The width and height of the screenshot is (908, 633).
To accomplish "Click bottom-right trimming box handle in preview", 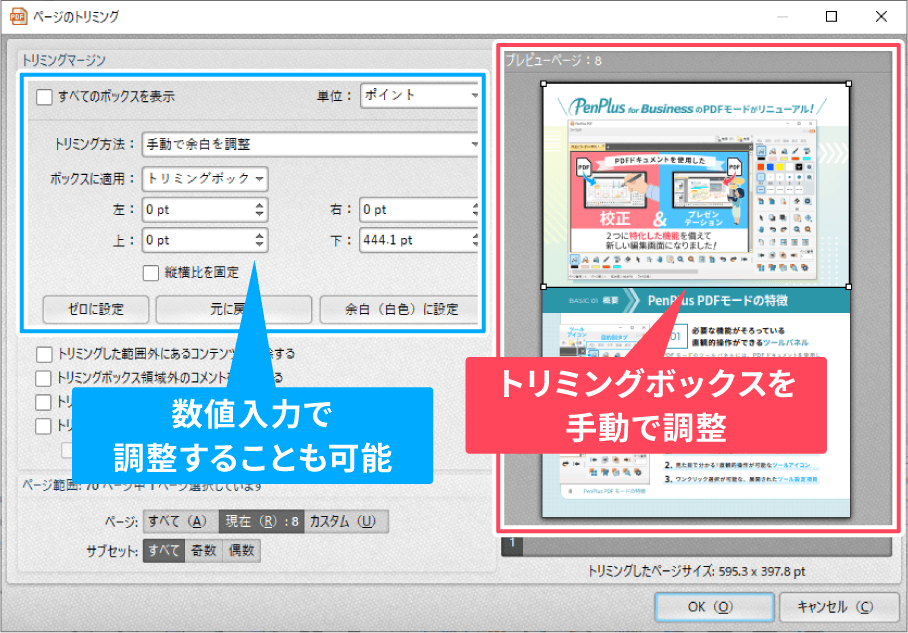I will pos(849,287).
